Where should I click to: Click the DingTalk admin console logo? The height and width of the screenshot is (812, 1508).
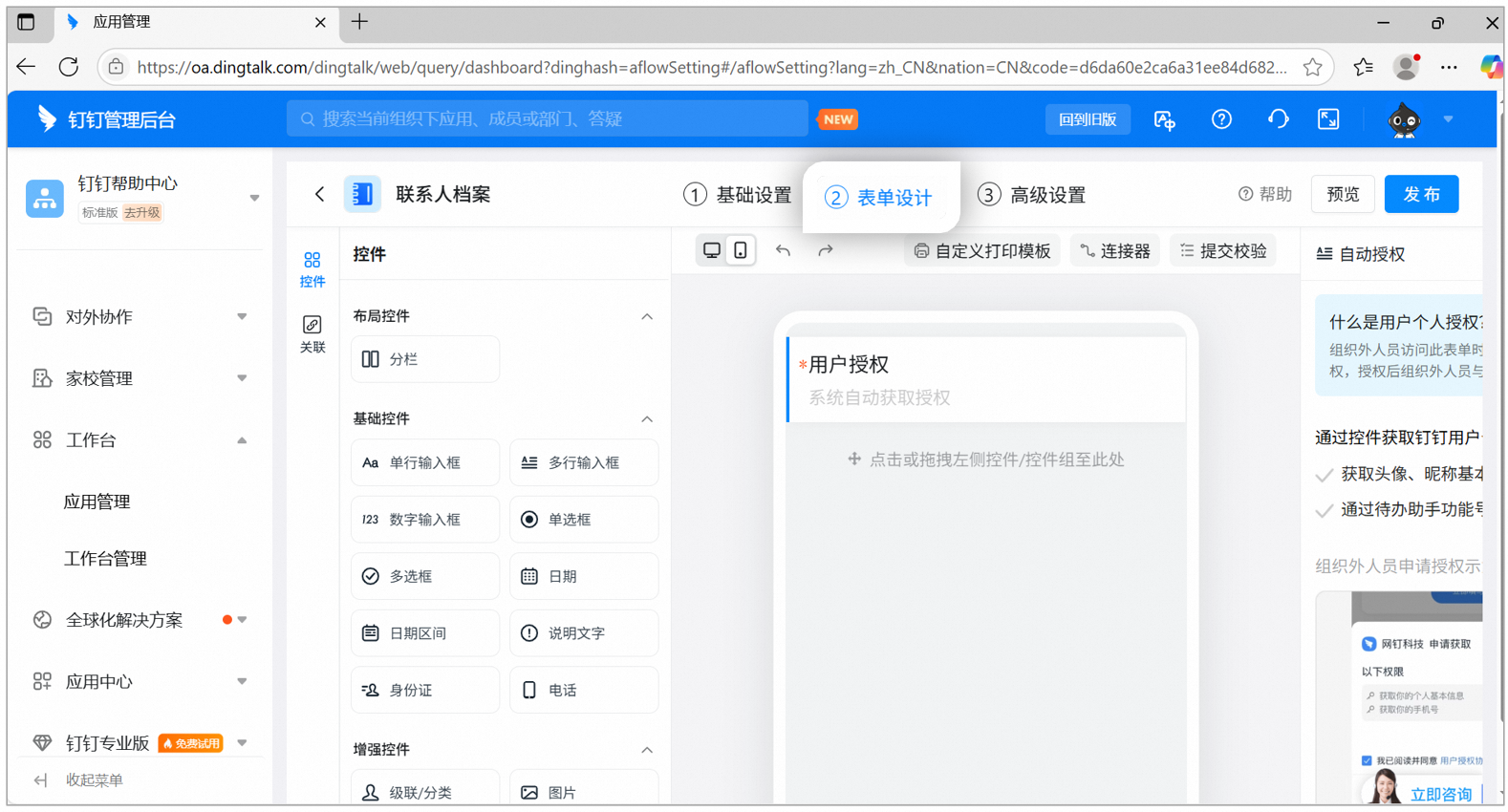click(107, 119)
